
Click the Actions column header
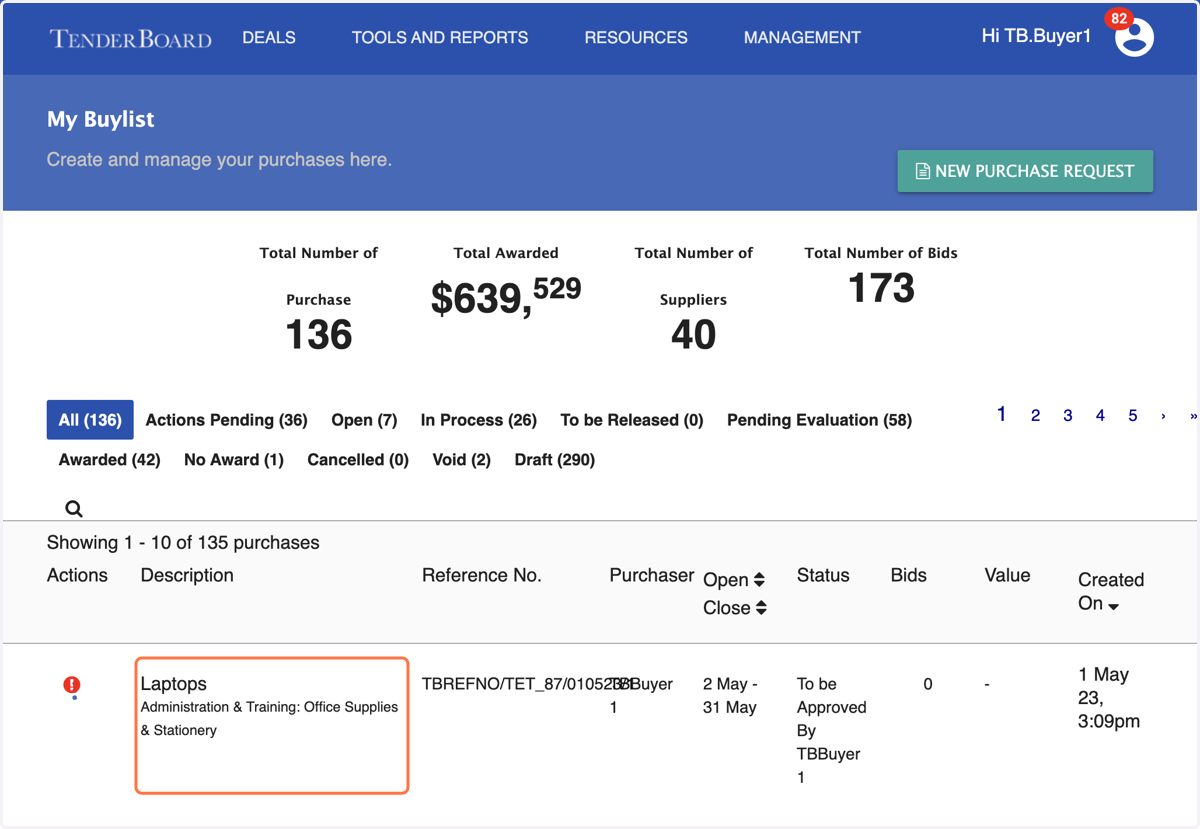[x=77, y=575]
